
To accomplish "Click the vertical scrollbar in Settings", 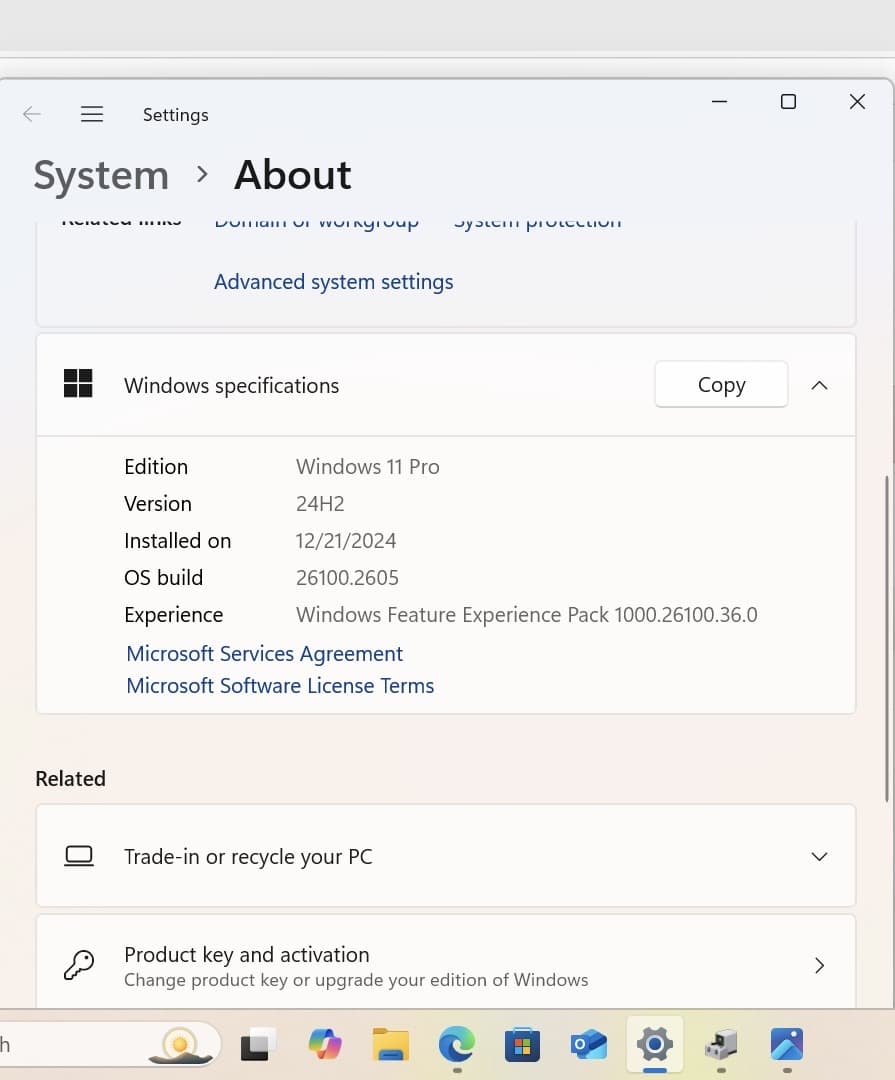I will point(887,640).
